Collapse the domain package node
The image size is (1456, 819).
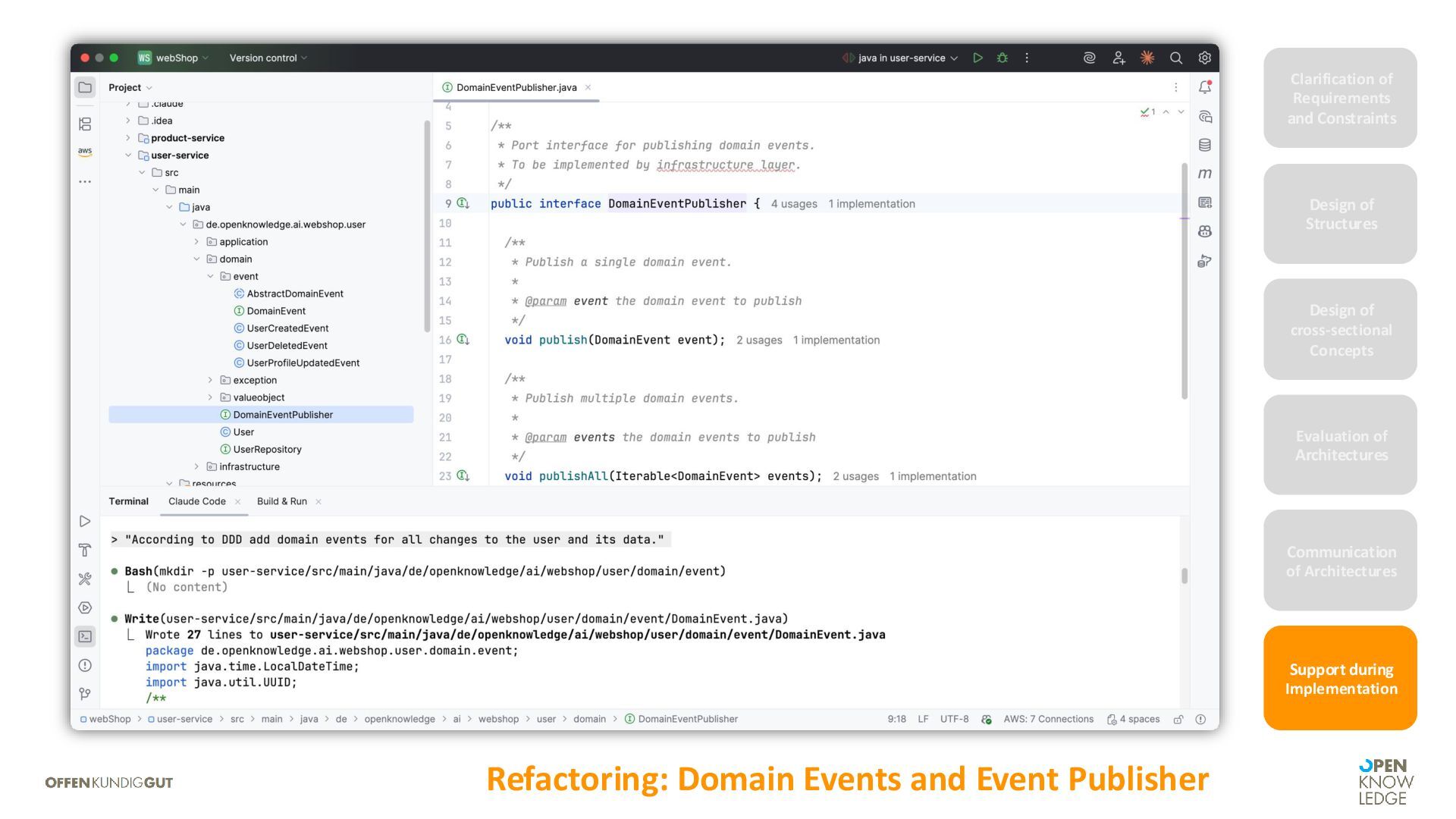(x=196, y=259)
